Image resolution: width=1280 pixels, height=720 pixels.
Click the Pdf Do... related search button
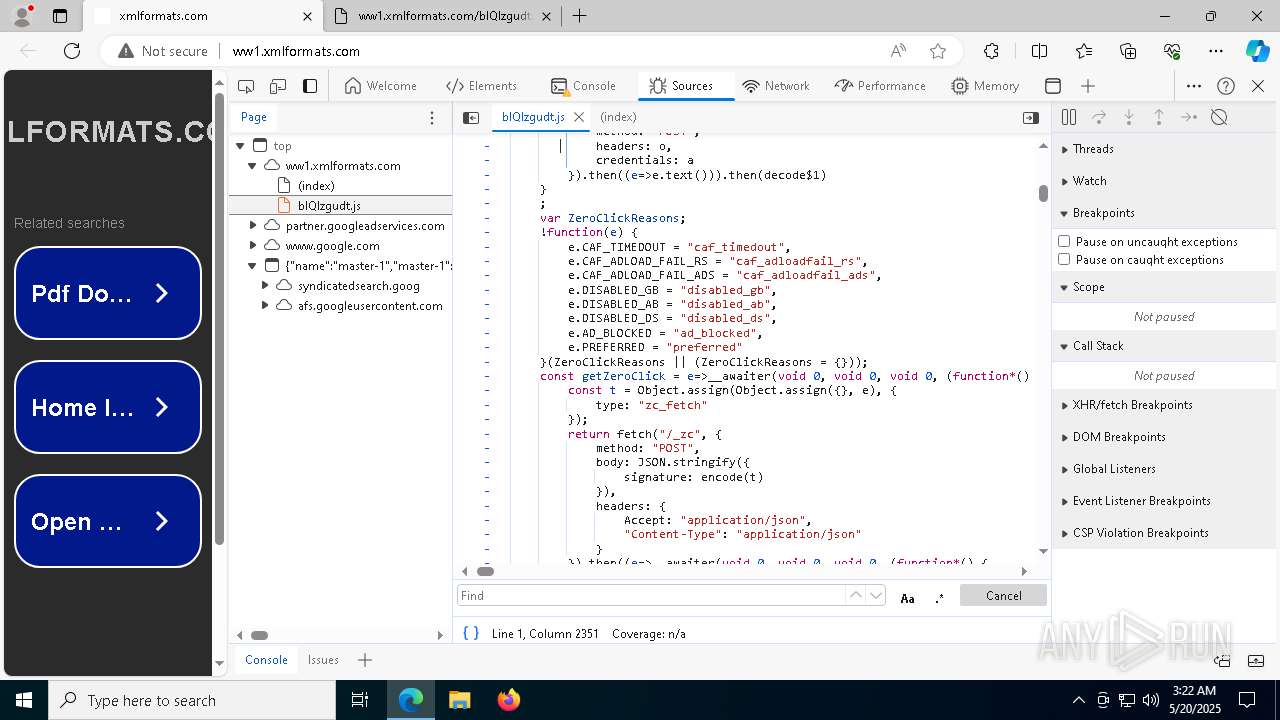coord(108,293)
